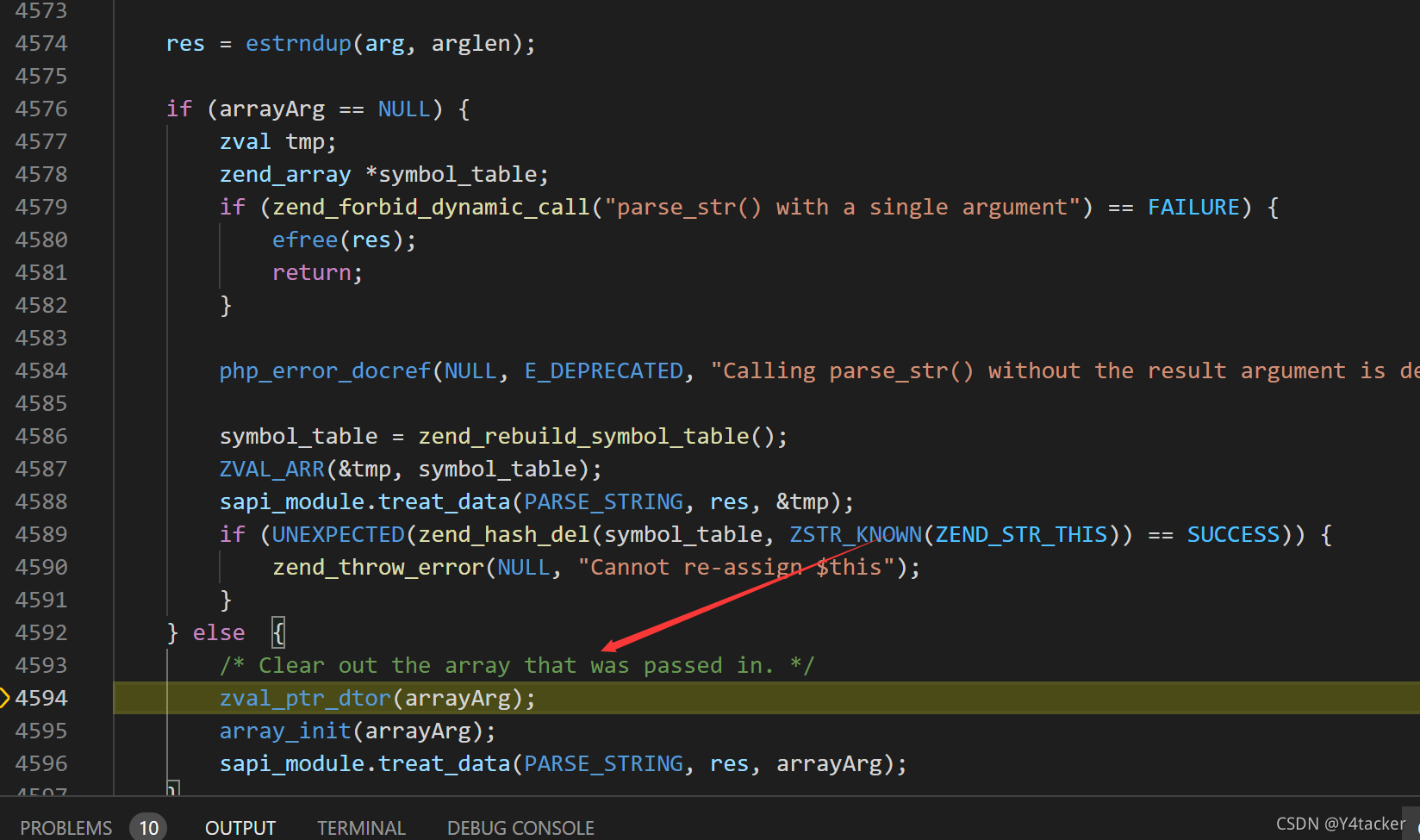Screen dimensions: 1420x840
Task: Click line number 4584 in the gutter
Action: point(41,370)
